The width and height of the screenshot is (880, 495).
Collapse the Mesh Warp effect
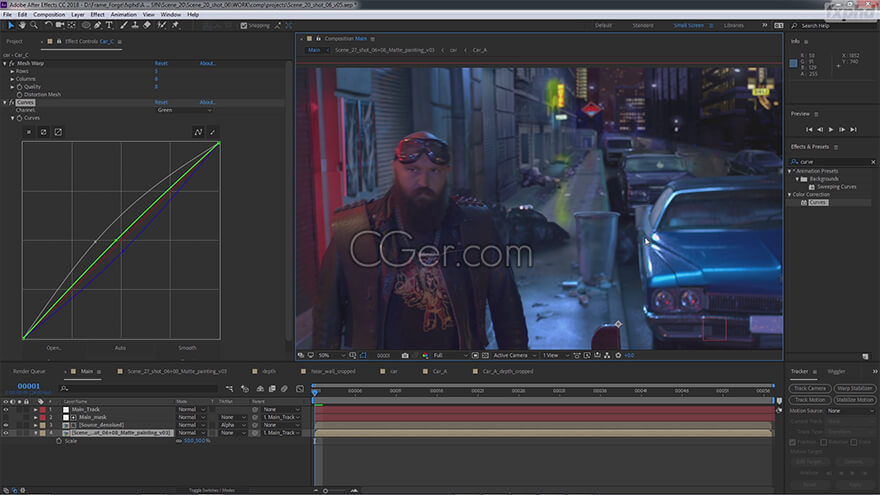tap(5, 63)
